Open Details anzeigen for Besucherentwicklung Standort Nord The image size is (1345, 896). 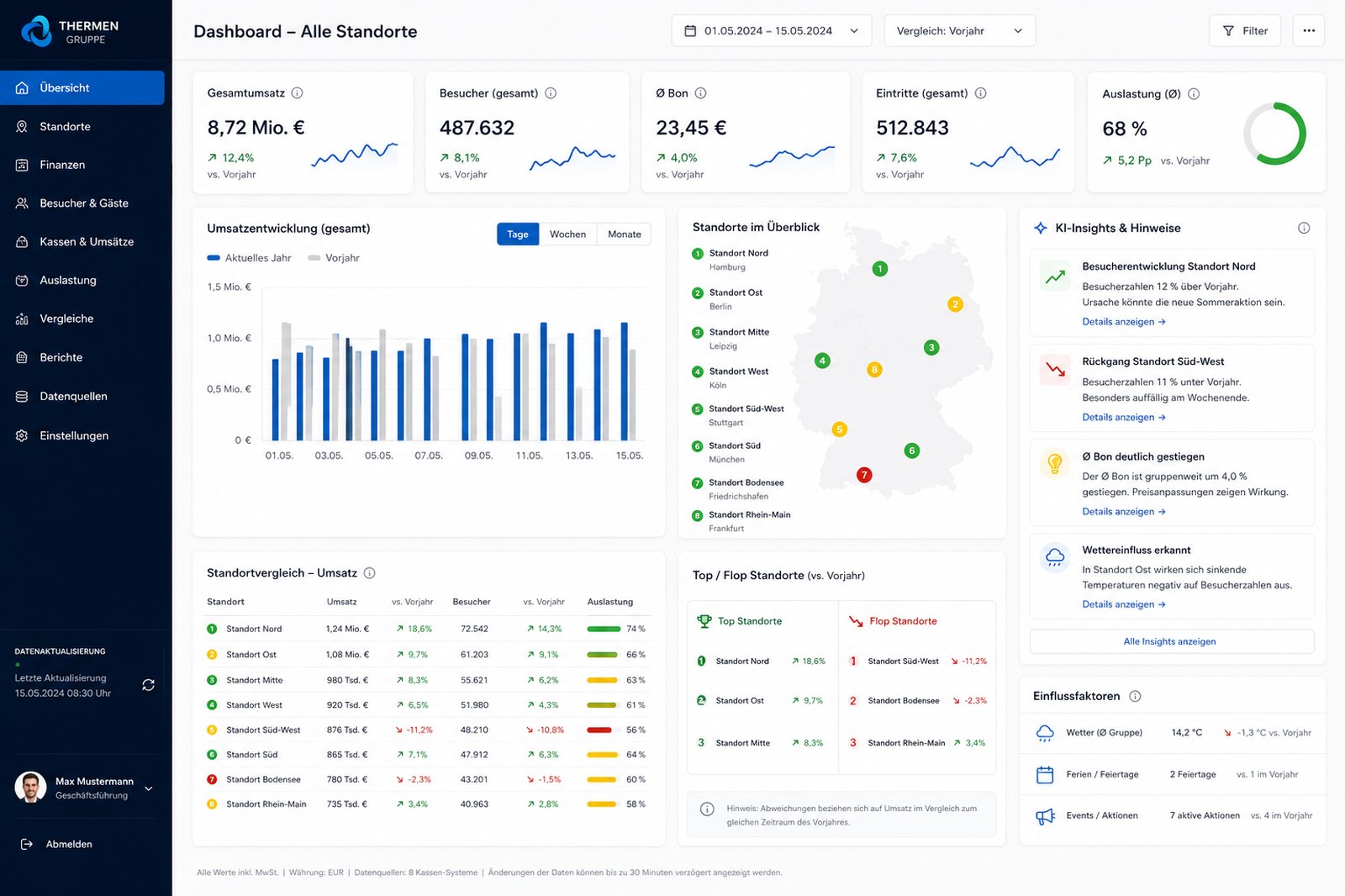(x=1123, y=322)
